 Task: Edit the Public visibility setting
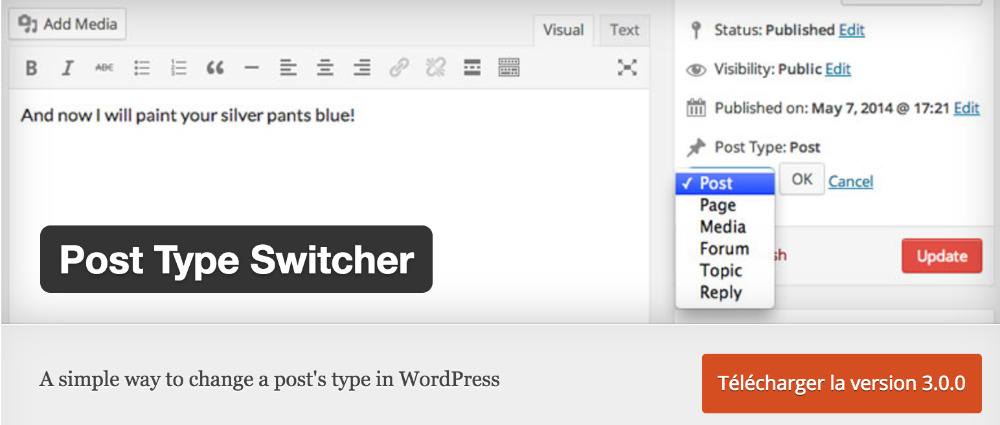[838, 69]
